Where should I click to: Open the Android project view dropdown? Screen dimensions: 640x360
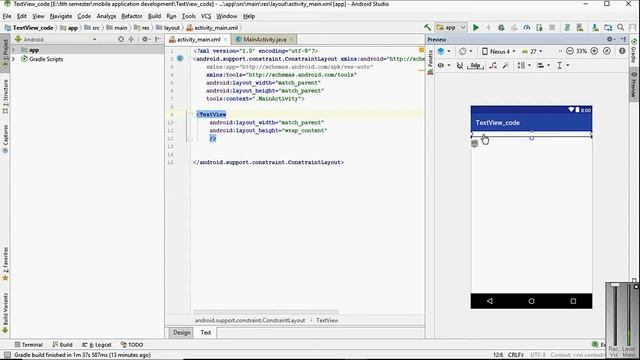pyautogui.click(x=55, y=40)
